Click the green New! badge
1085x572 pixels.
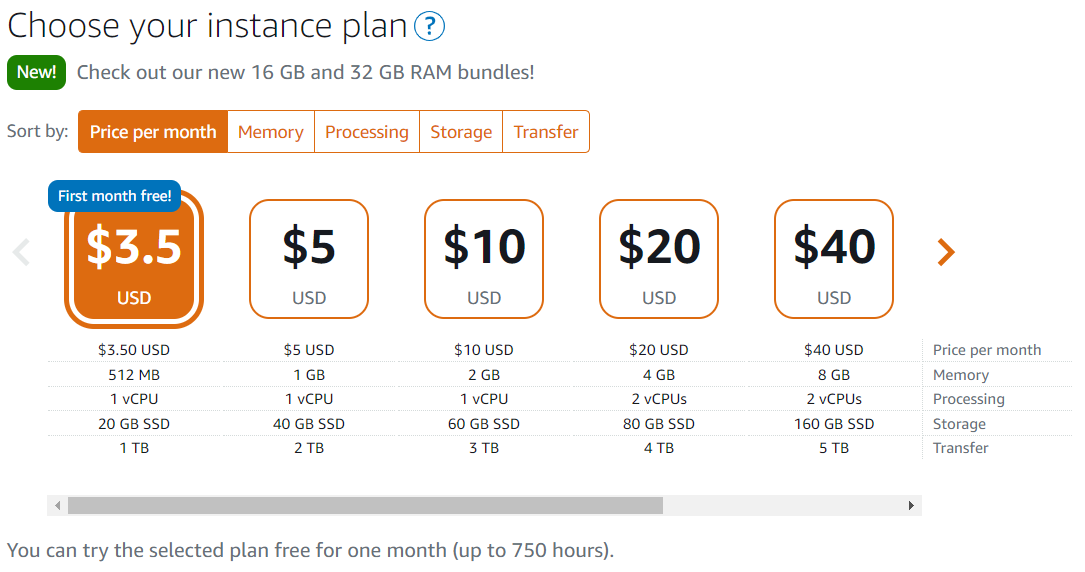pos(37,72)
